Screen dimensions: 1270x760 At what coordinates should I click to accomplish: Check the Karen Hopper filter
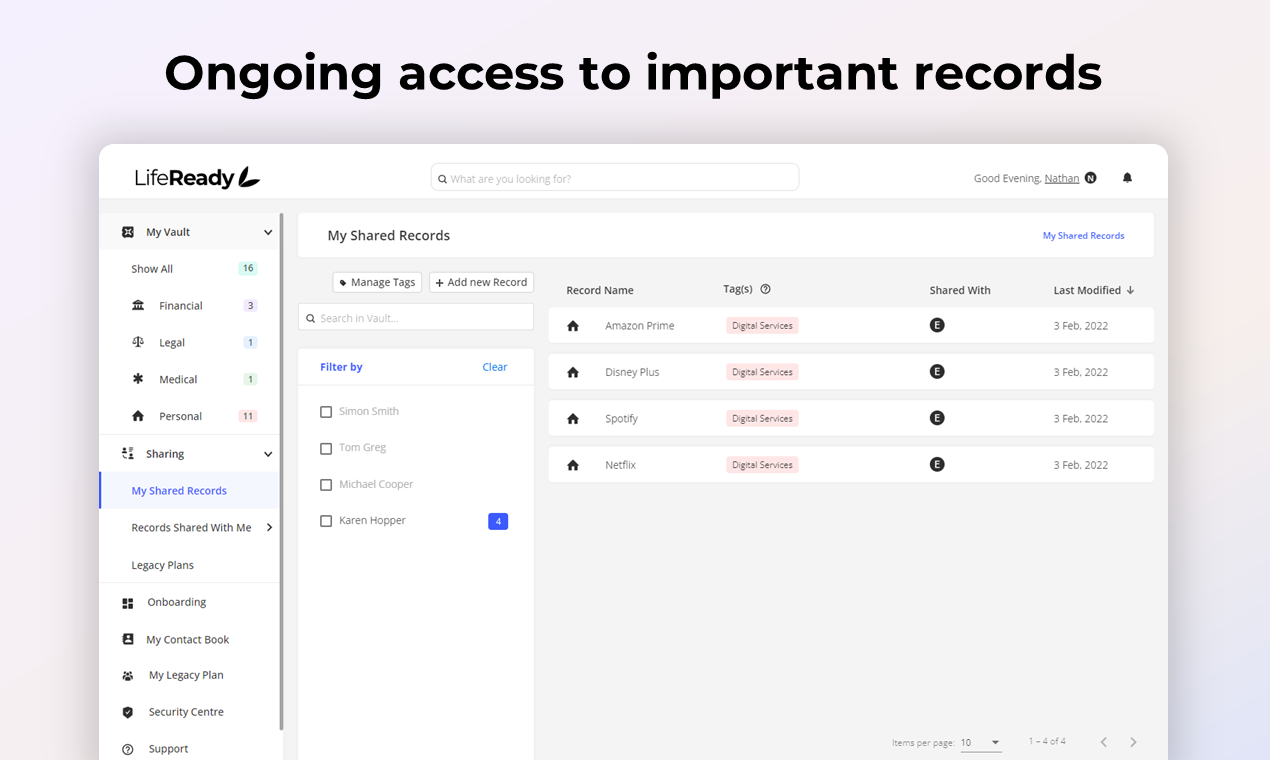point(326,521)
